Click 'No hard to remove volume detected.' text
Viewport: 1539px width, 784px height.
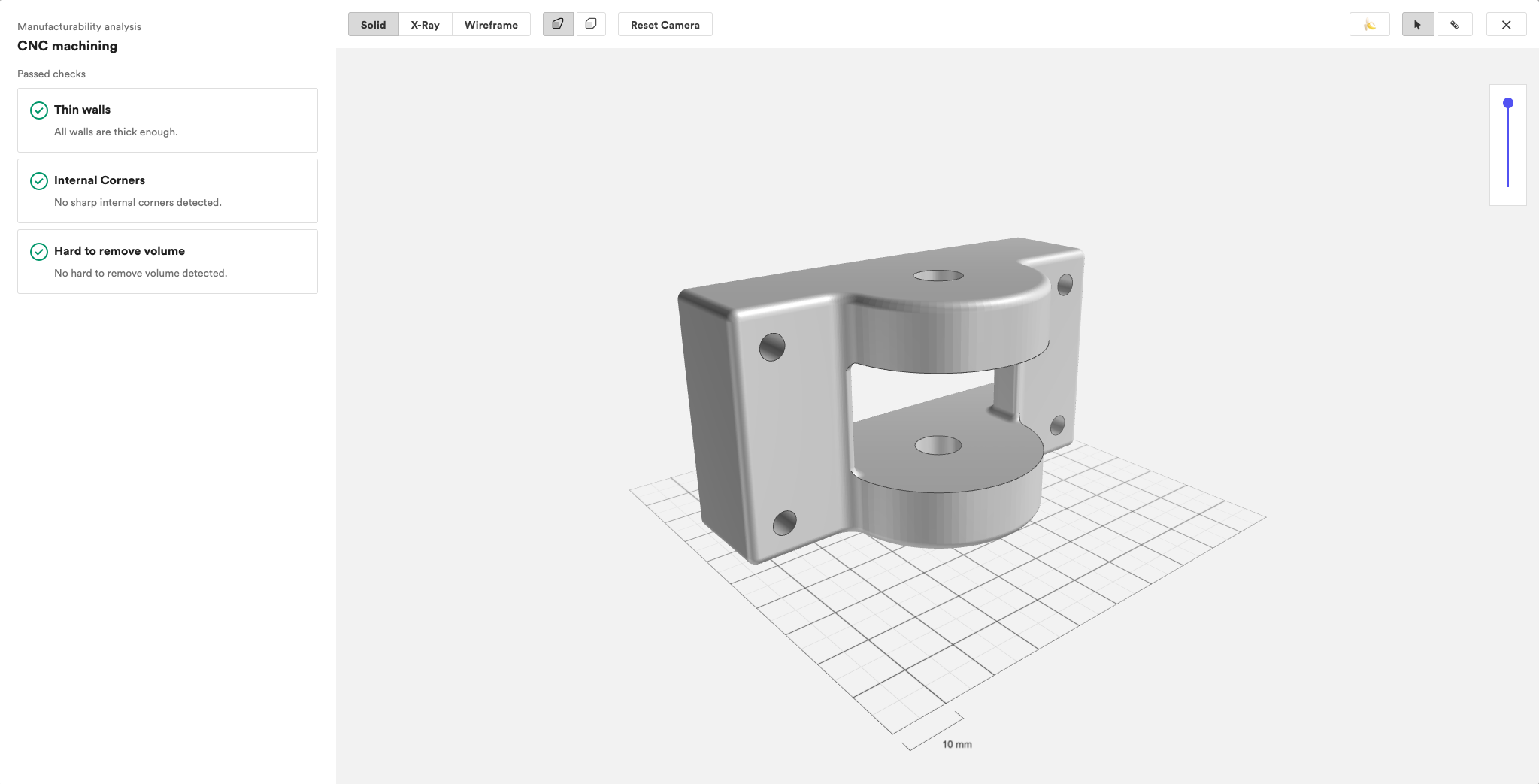point(141,273)
